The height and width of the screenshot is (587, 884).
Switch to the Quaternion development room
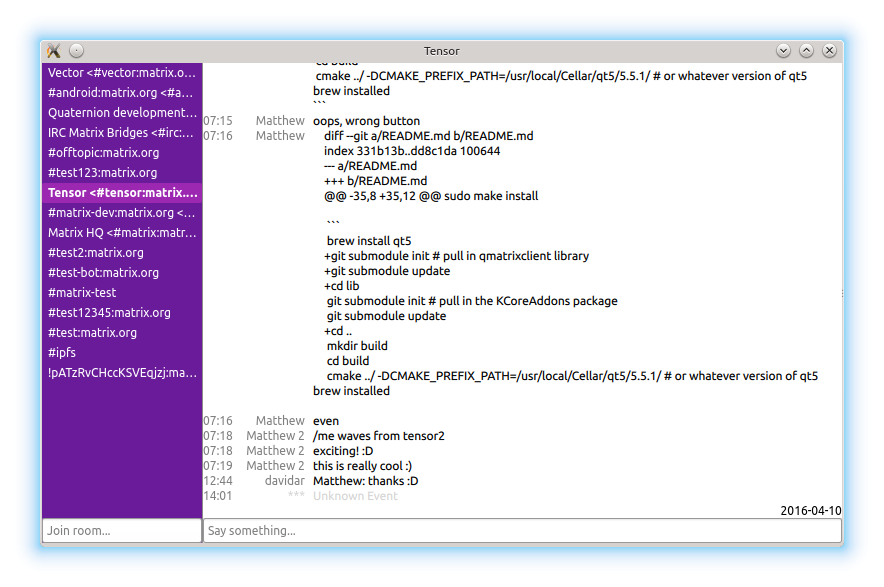(121, 112)
